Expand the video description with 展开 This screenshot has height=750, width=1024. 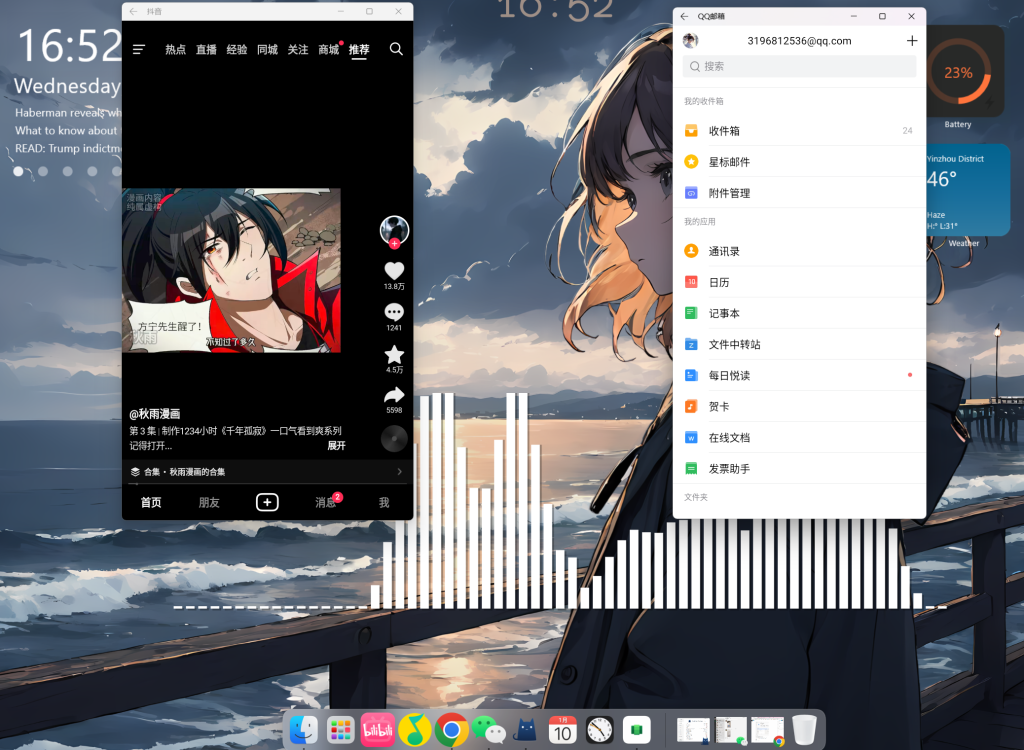pyautogui.click(x=336, y=446)
